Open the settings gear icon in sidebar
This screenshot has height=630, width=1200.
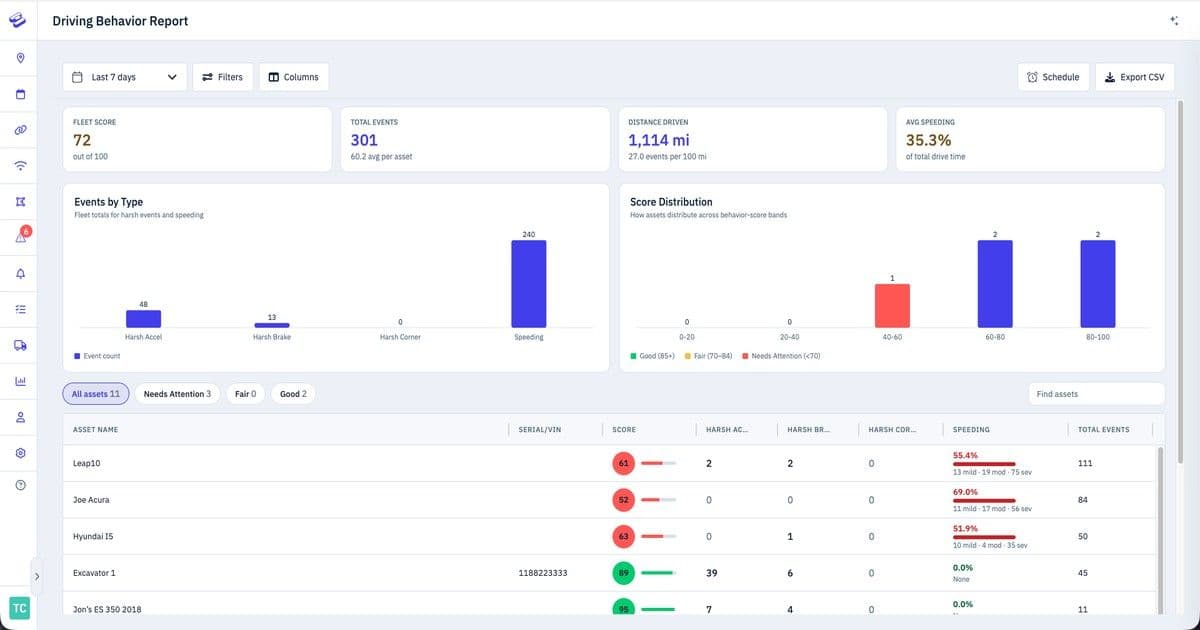pos(20,453)
